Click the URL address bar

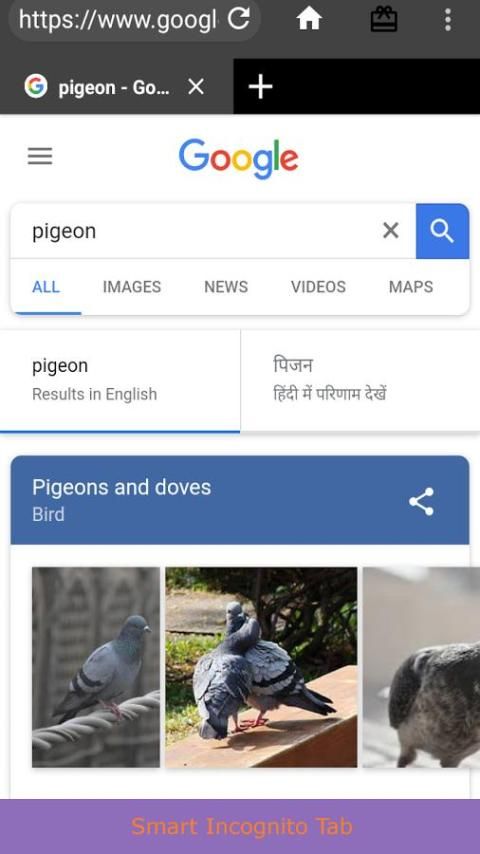coord(117,20)
